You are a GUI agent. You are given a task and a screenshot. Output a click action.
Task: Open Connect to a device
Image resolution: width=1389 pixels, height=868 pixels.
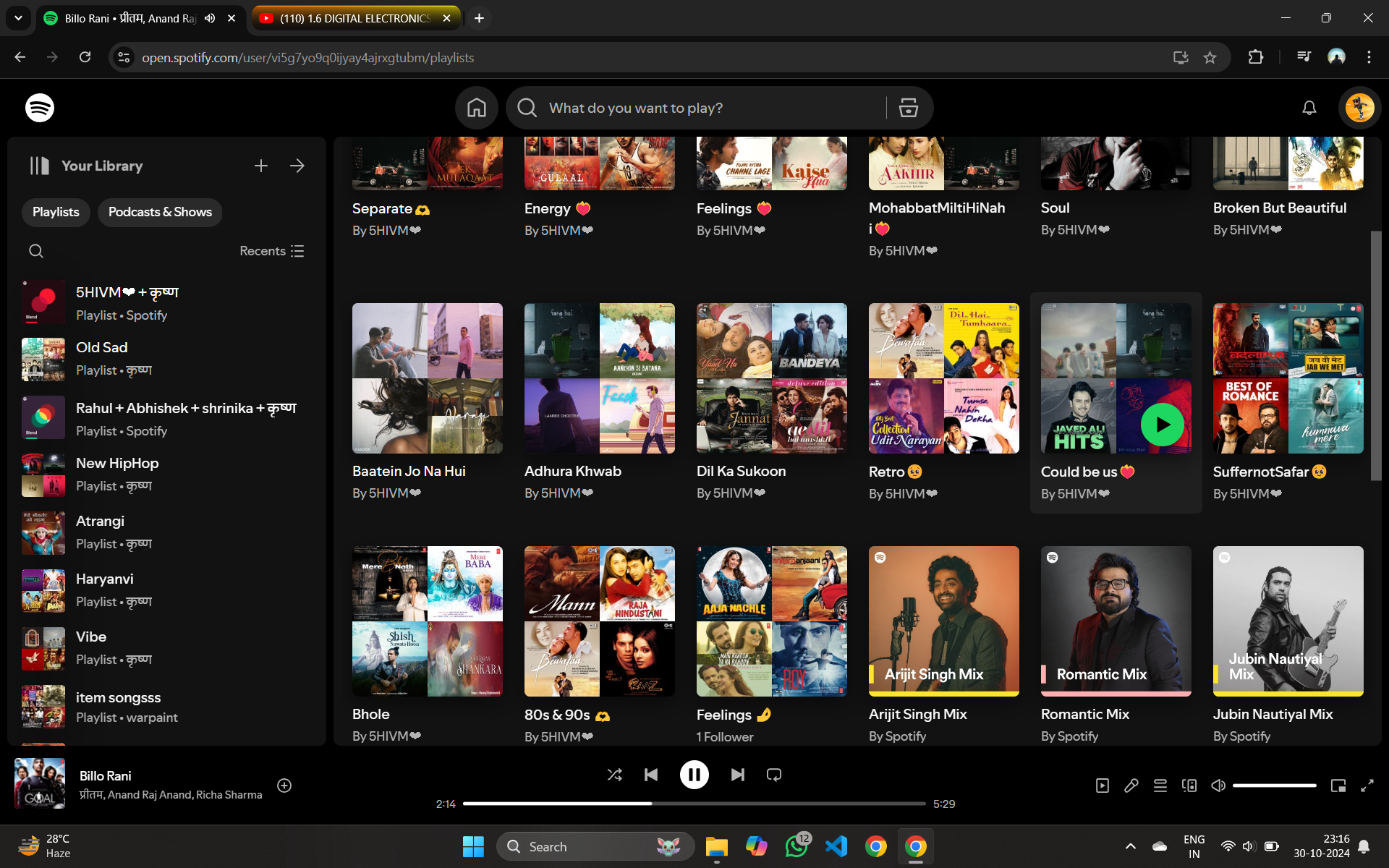tap(1189, 786)
